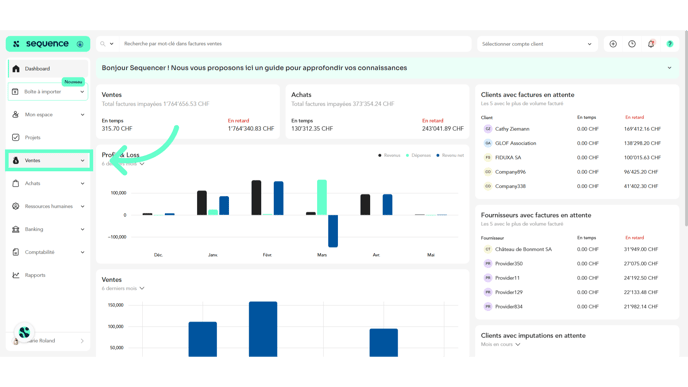Open Comptabilité in the sidebar
The width and height of the screenshot is (688, 387).
pos(48,252)
